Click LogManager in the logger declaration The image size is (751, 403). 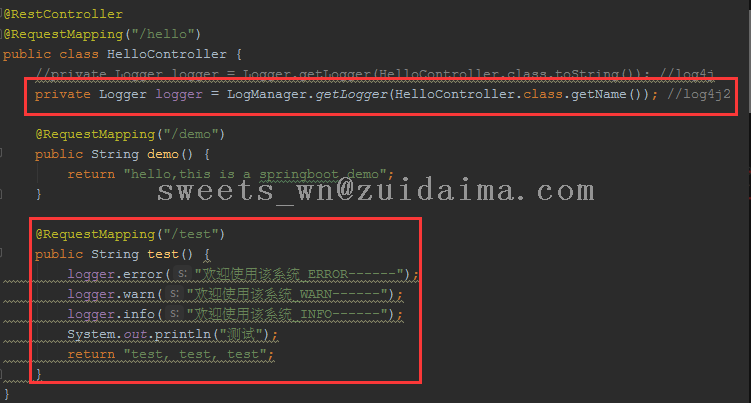[266, 94]
